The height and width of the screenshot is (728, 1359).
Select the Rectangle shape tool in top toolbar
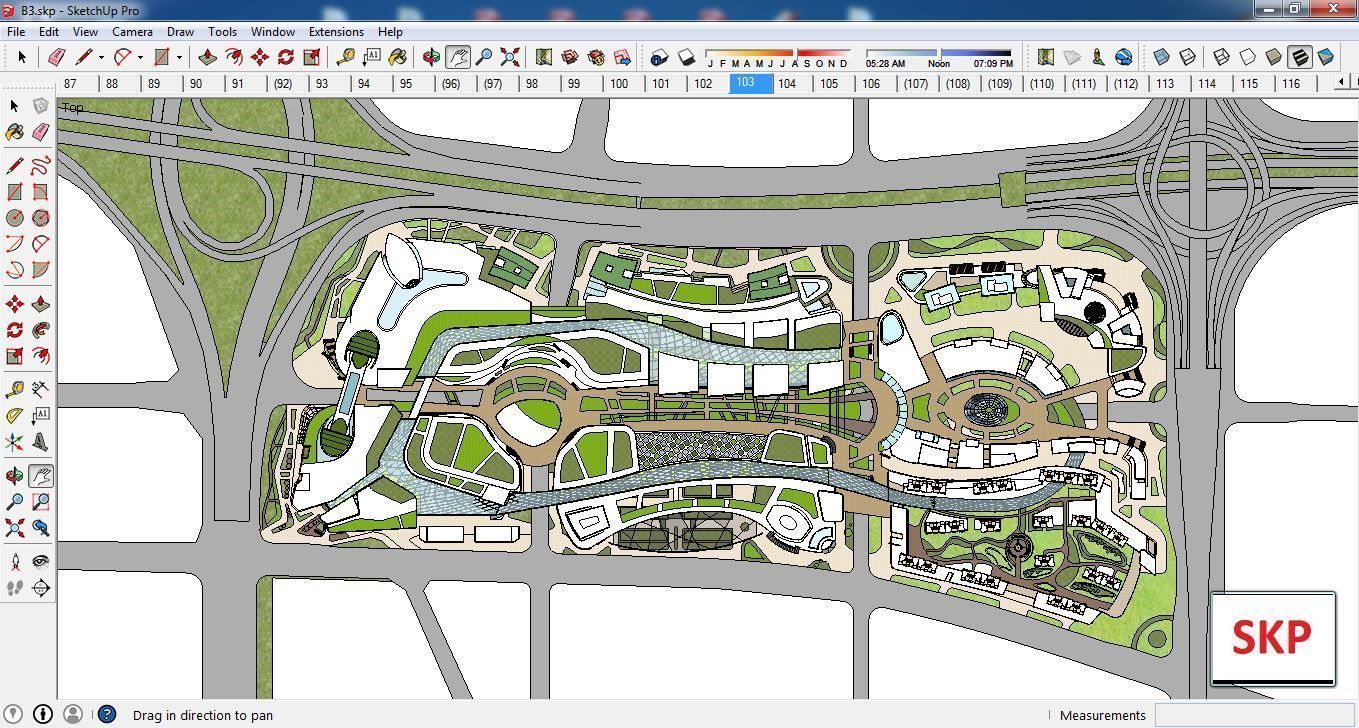161,57
